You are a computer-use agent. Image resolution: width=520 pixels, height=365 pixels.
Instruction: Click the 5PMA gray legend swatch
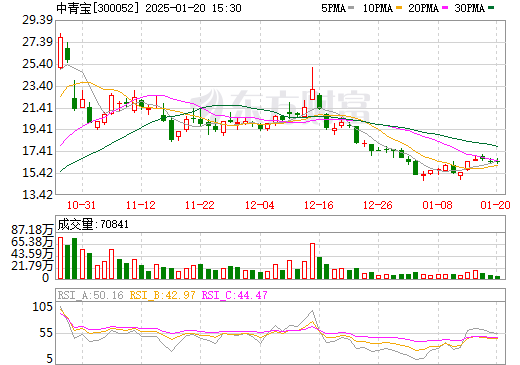tap(351, 8)
